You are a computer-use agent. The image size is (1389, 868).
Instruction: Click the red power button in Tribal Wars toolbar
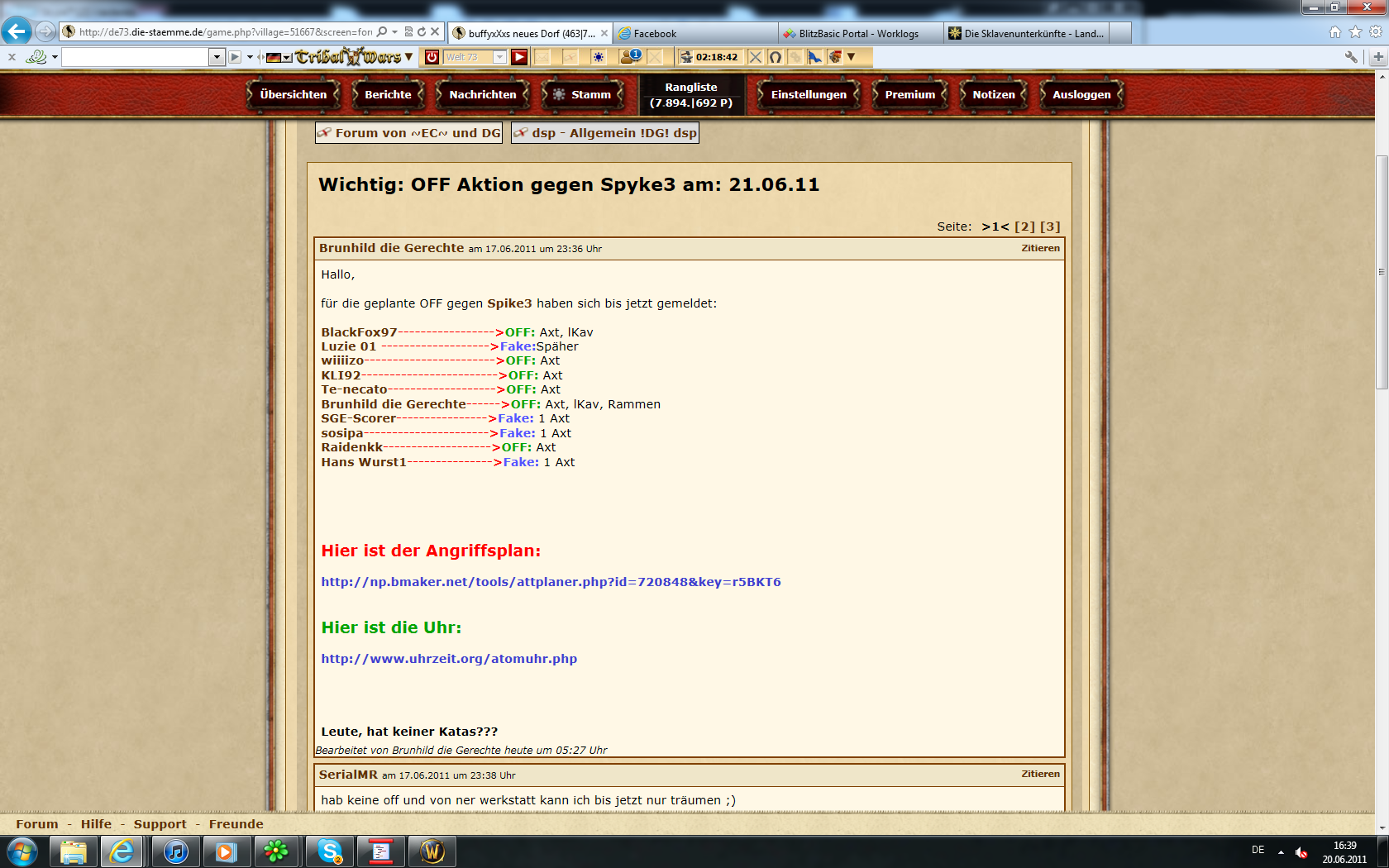coord(432,57)
